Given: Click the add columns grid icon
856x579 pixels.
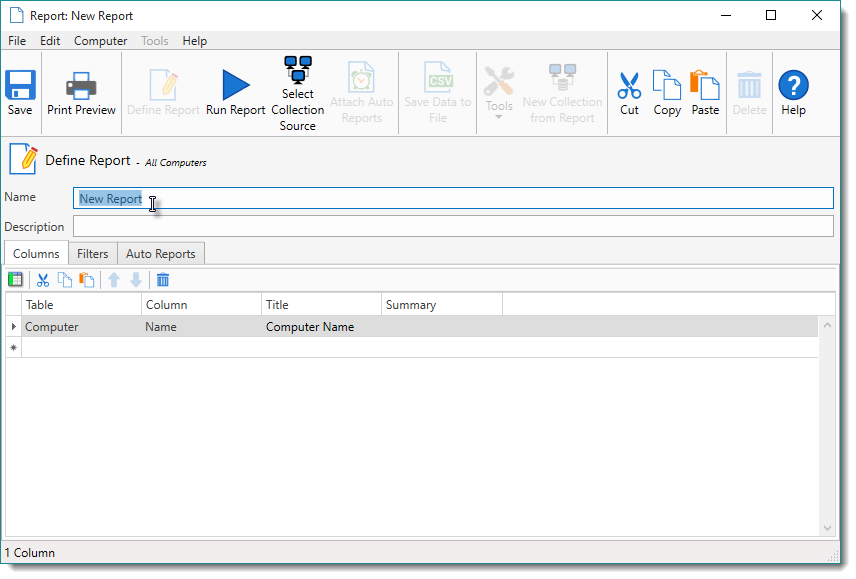Looking at the screenshot, I should click(x=16, y=280).
